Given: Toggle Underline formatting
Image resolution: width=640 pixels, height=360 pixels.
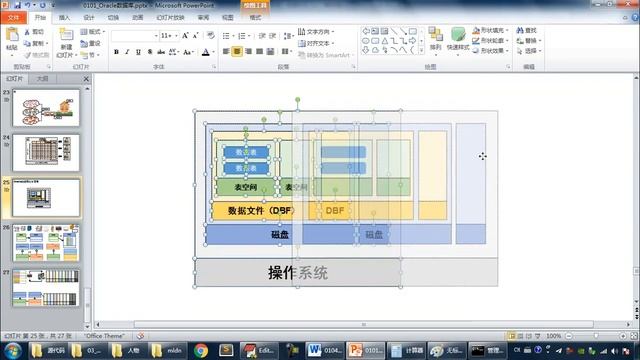Looking at the screenshot, I should (138, 52).
